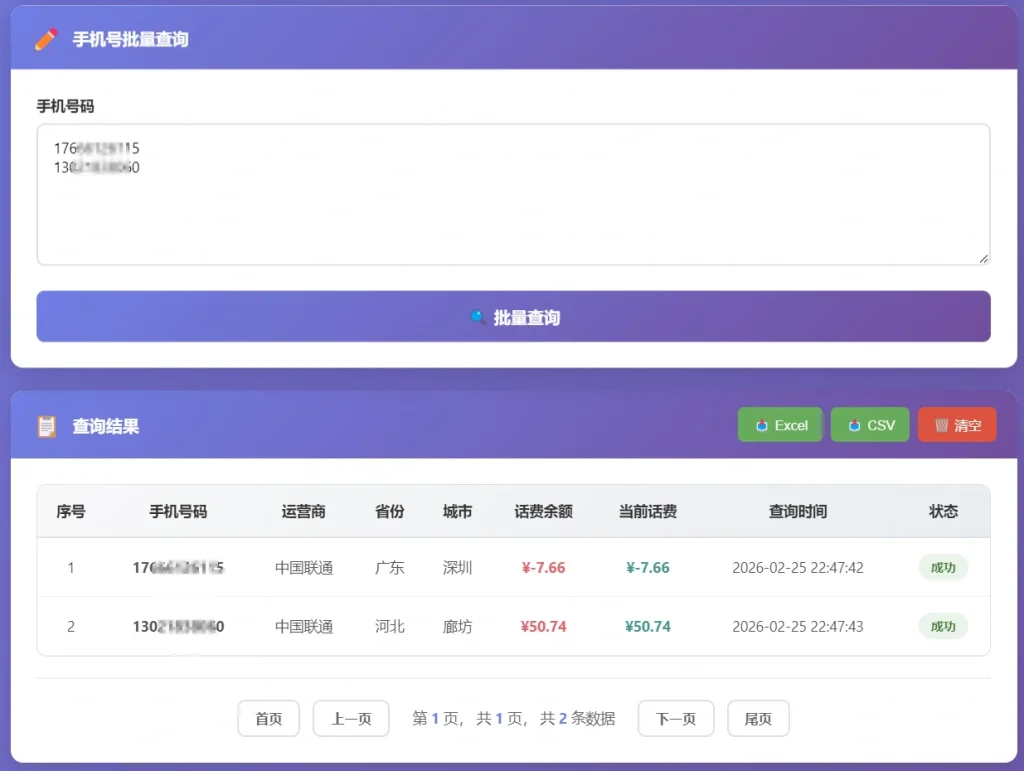Export results using the CSV button

point(869,424)
